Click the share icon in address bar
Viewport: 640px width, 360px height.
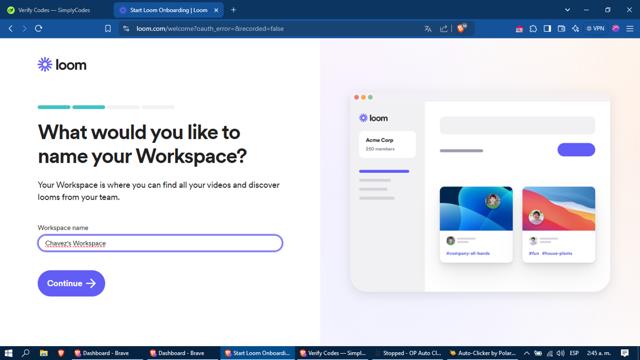tap(443, 29)
